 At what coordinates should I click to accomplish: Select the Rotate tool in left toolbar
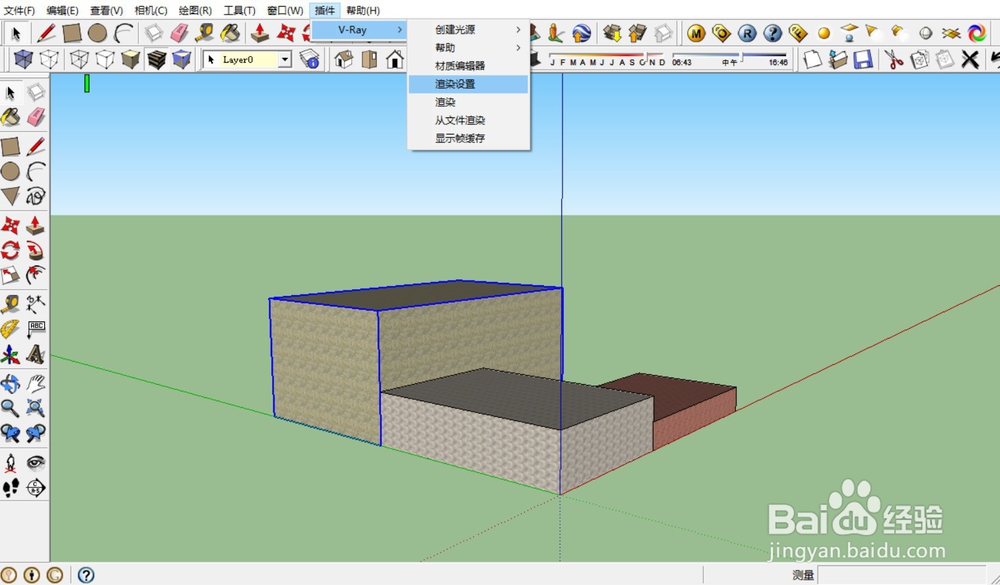(10, 250)
